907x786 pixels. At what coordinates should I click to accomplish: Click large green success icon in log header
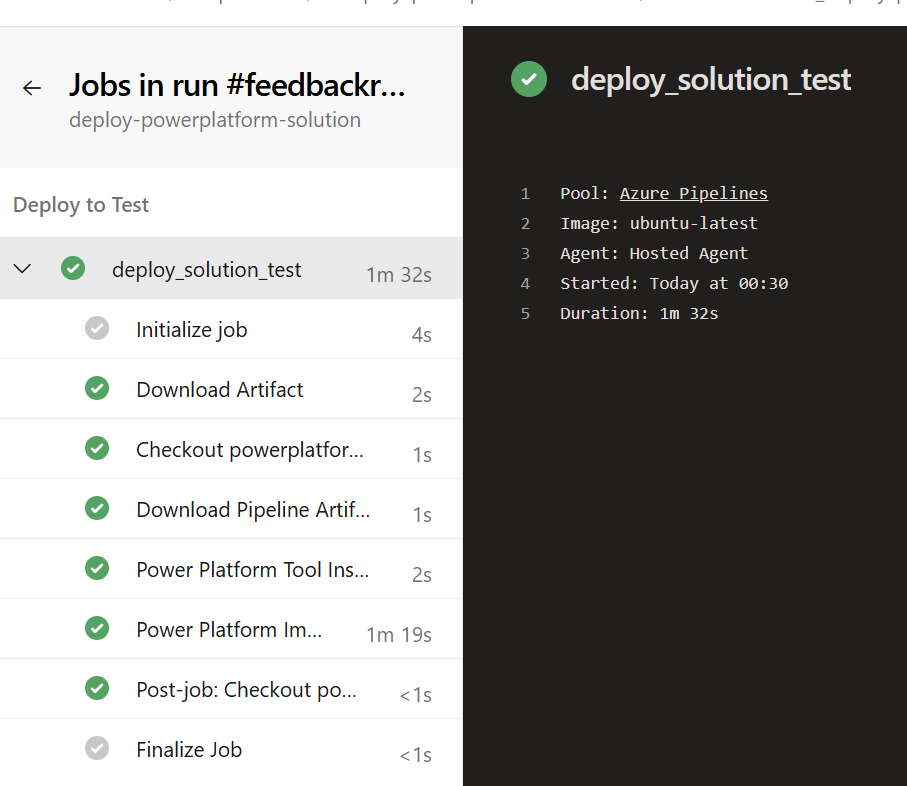pos(528,80)
